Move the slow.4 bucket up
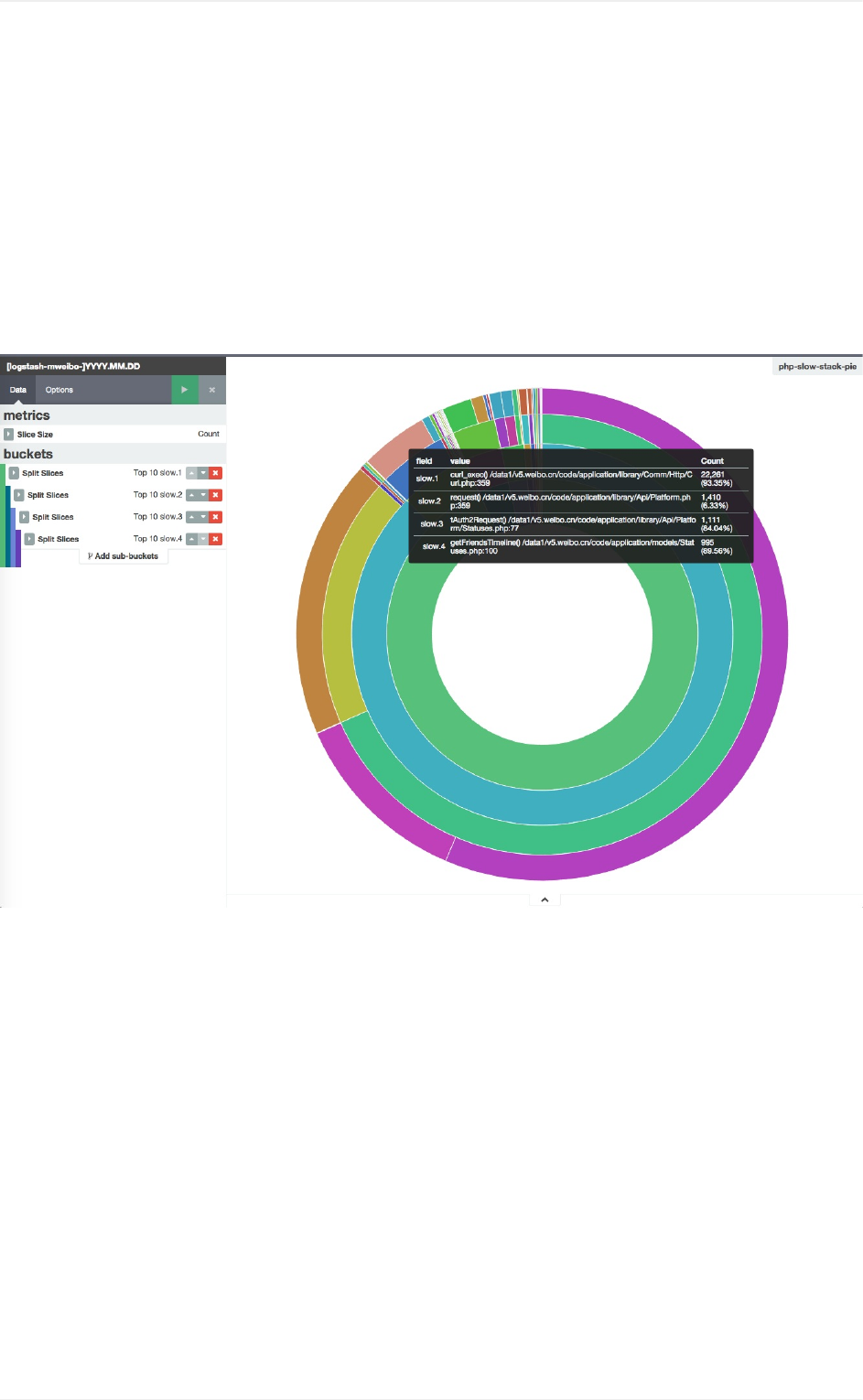Image resolution: width=863 pixels, height=1400 pixels. tap(191, 539)
